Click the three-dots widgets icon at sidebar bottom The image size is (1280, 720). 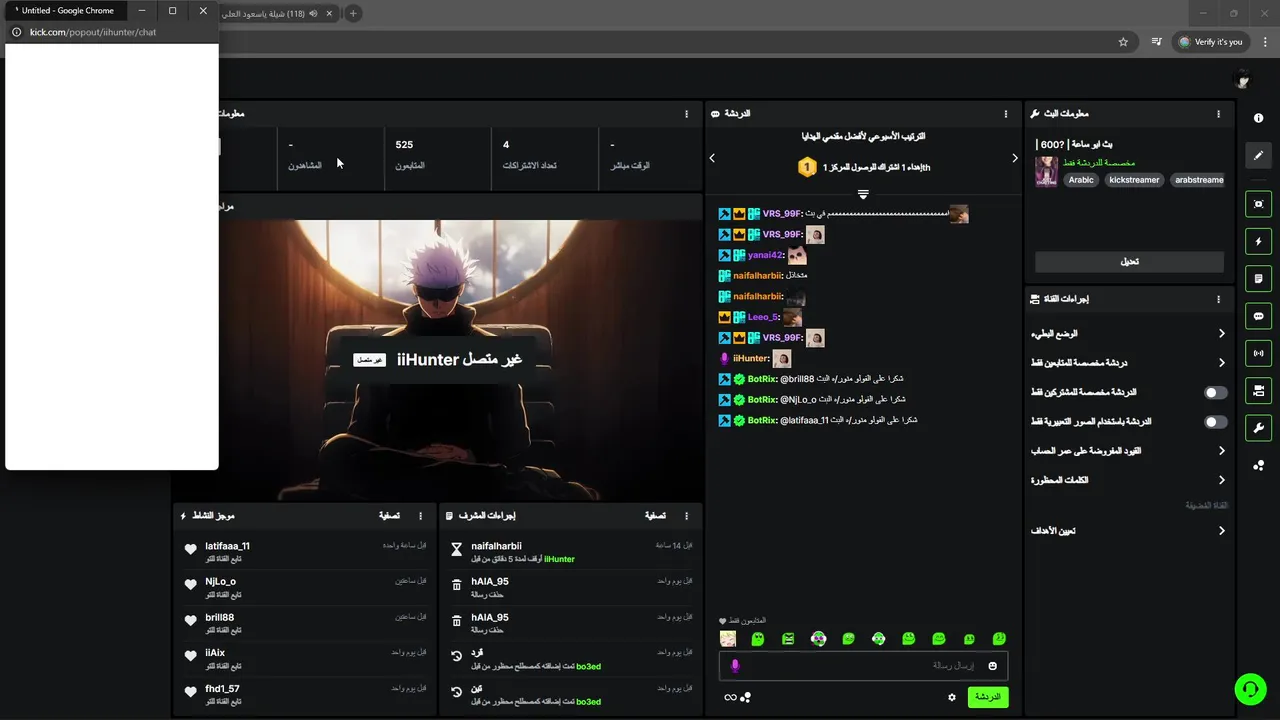coord(1258,465)
